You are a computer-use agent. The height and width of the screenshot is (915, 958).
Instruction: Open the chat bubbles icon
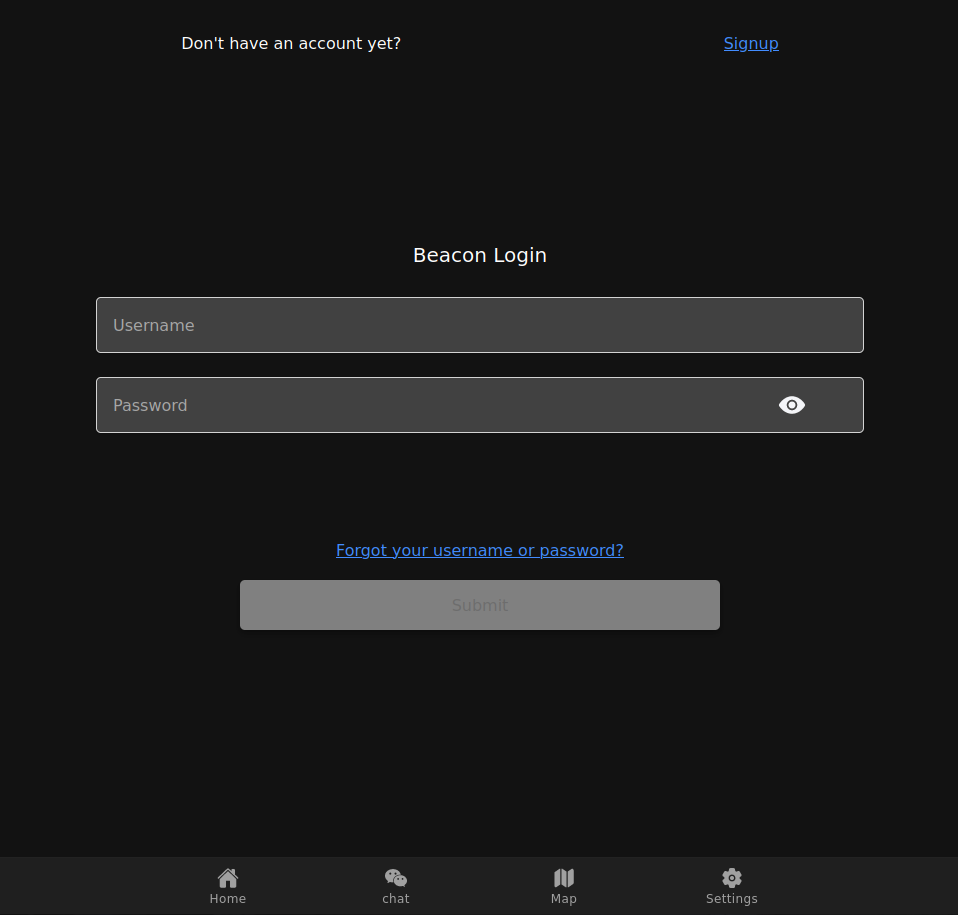click(x=396, y=878)
